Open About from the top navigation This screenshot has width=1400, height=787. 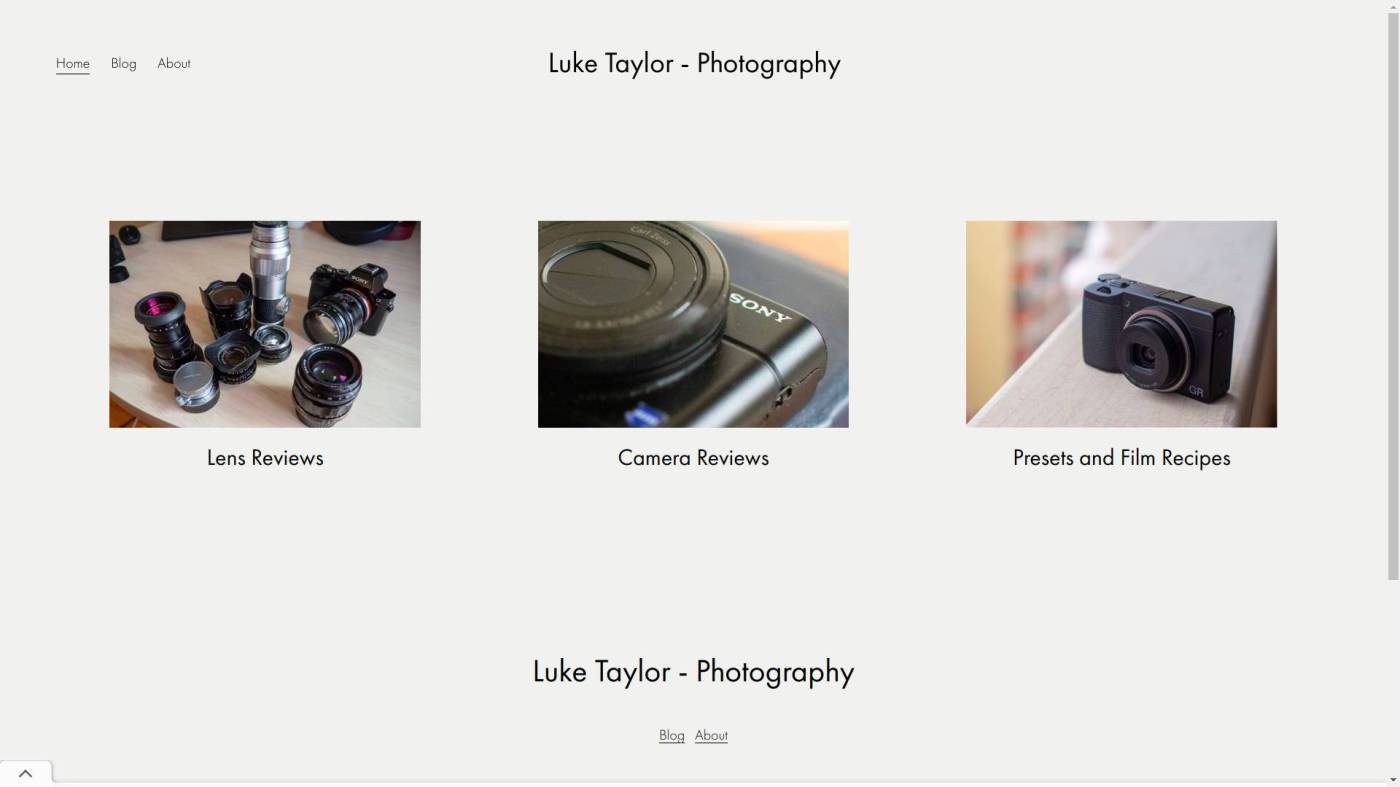click(174, 63)
